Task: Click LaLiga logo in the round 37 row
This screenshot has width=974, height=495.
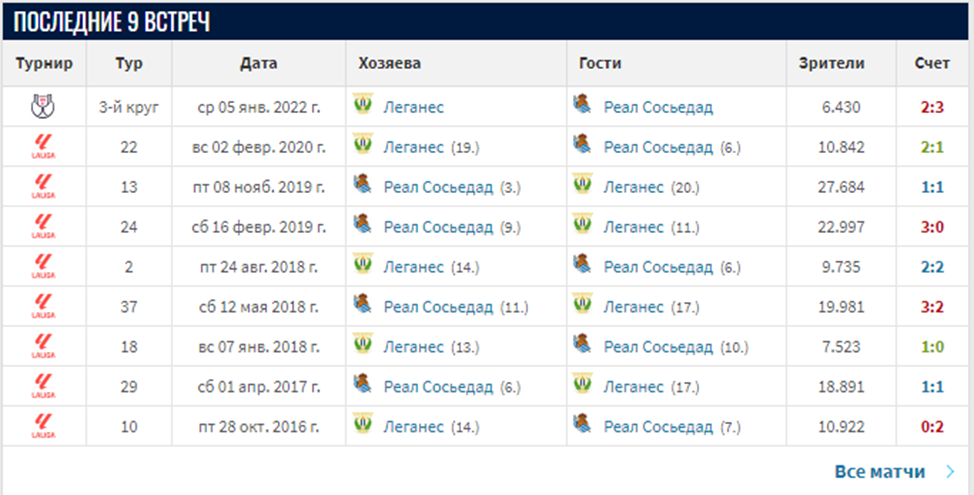Action: (44, 307)
